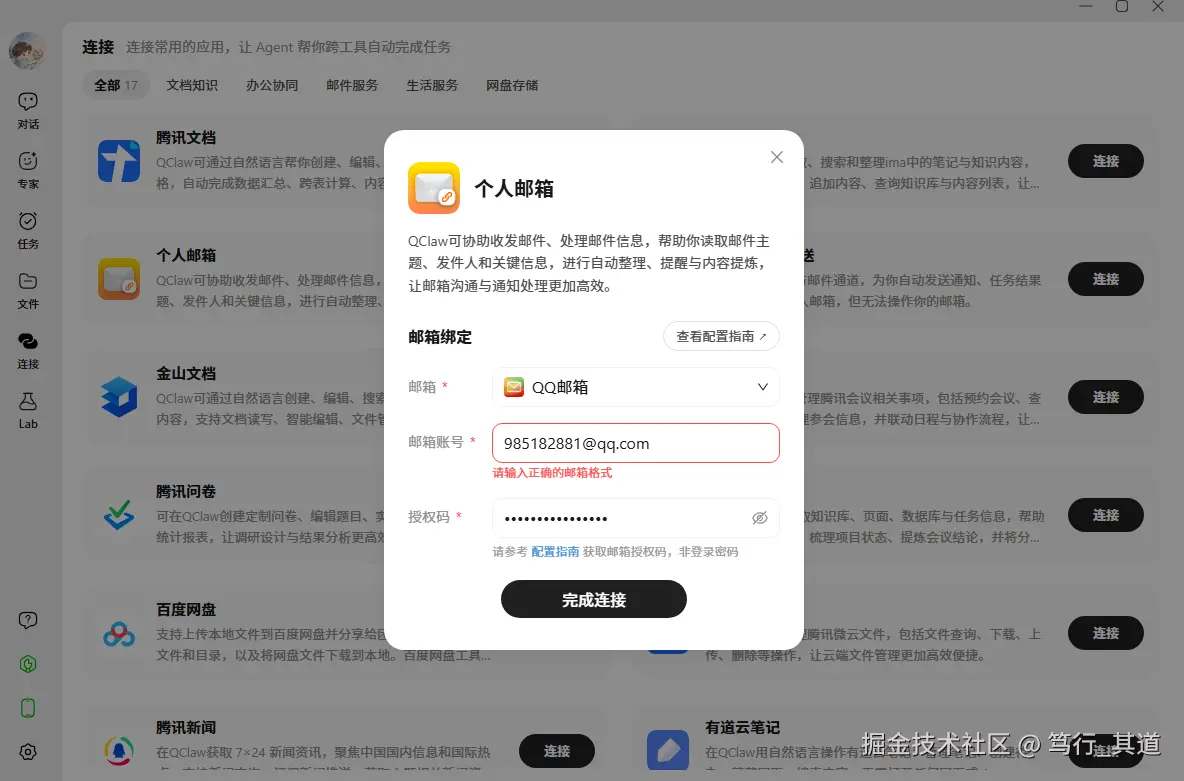Focus the 邮箱账号 email input field
The height and width of the screenshot is (781, 1184).
click(x=636, y=443)
